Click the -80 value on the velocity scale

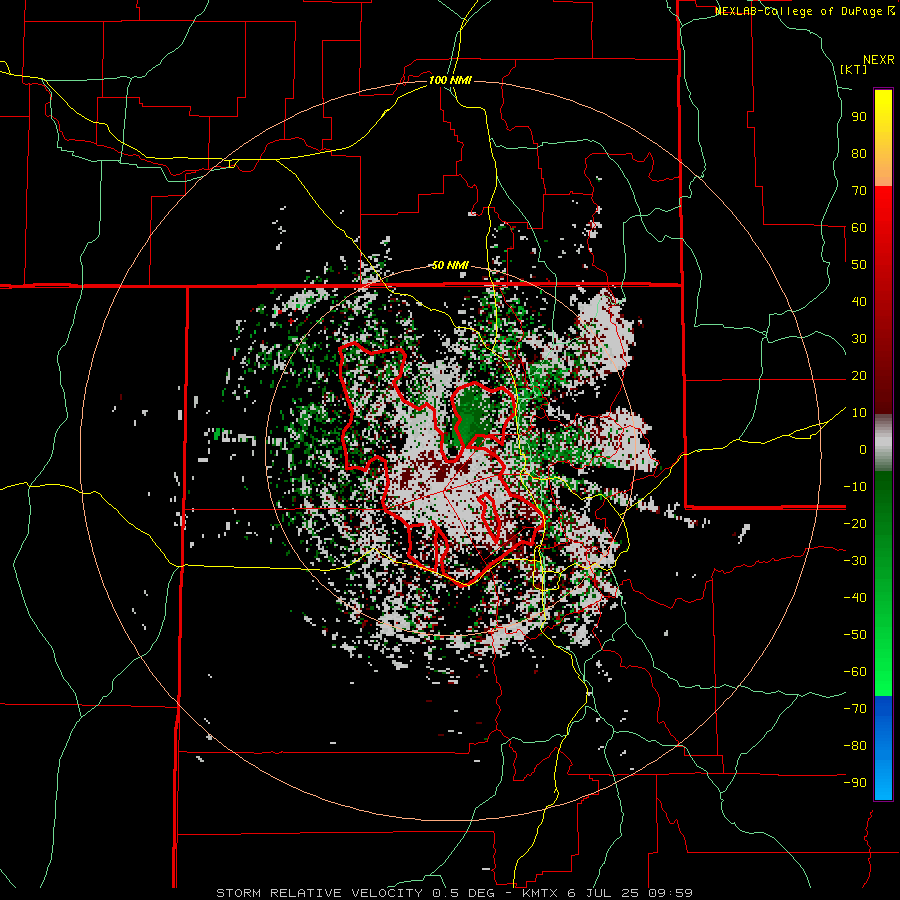(855, 746)
